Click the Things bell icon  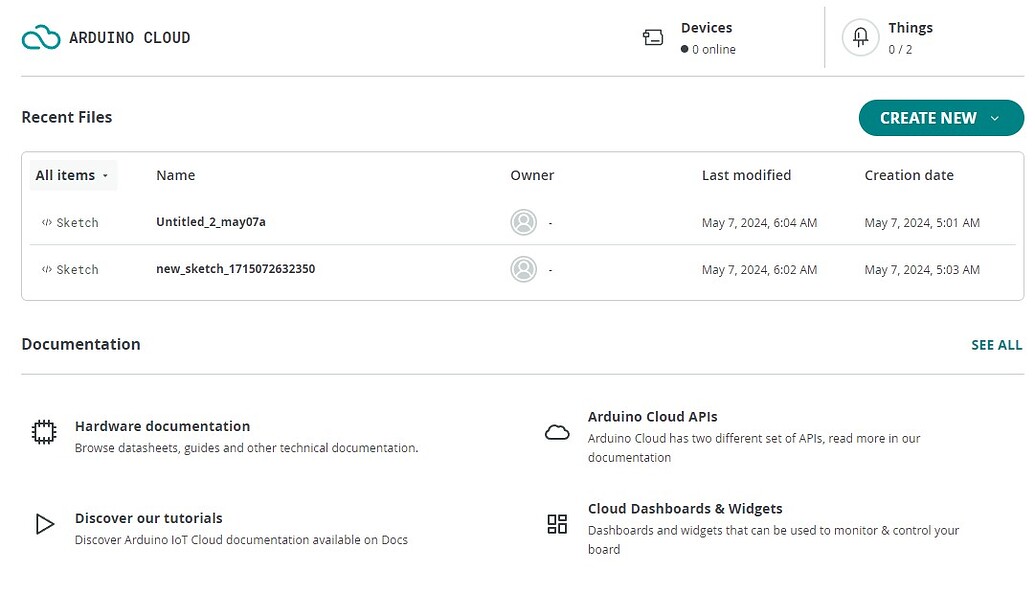tap(860, 38)
